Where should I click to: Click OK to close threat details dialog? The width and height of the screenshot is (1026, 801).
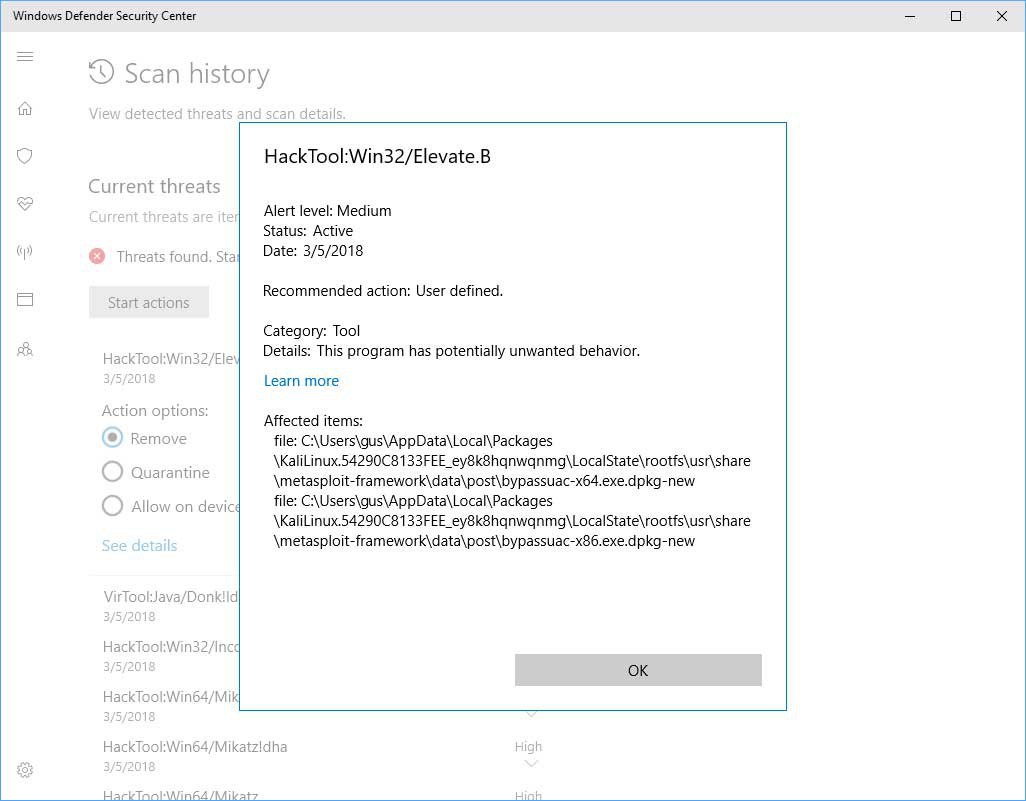click(x=638, y=670)
